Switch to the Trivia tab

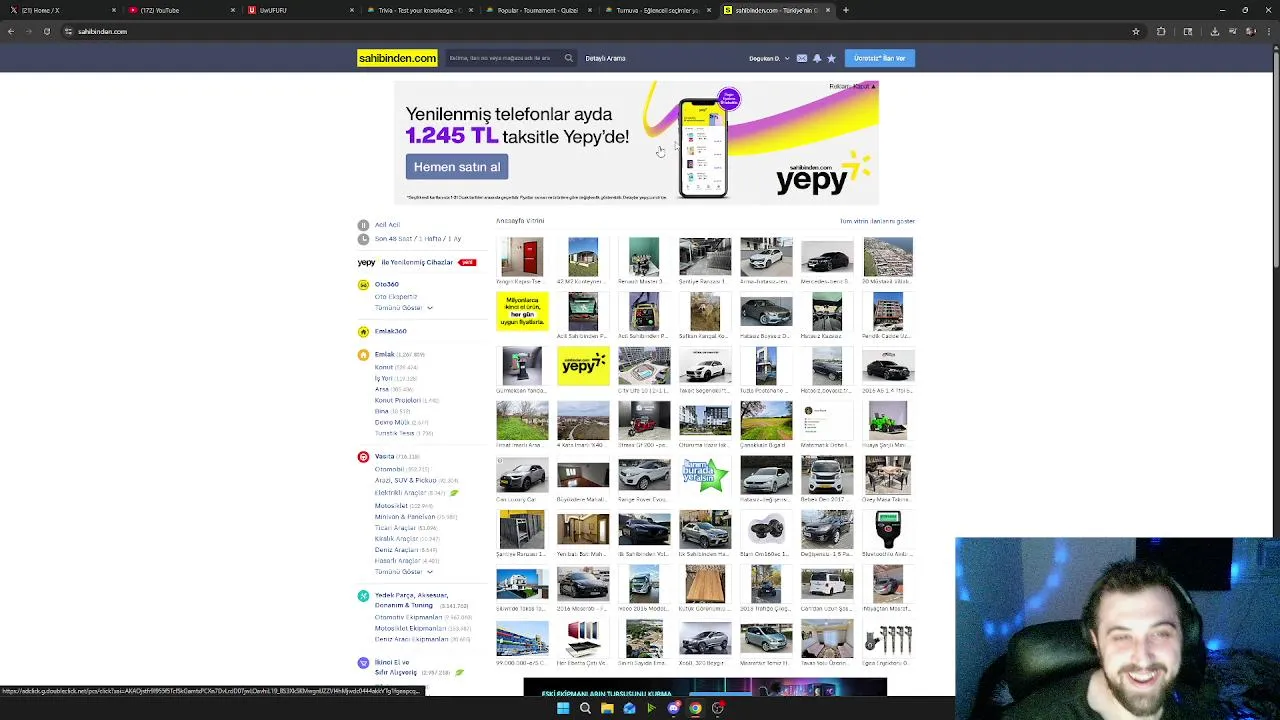pyautogui.click(x=419, y=10)
